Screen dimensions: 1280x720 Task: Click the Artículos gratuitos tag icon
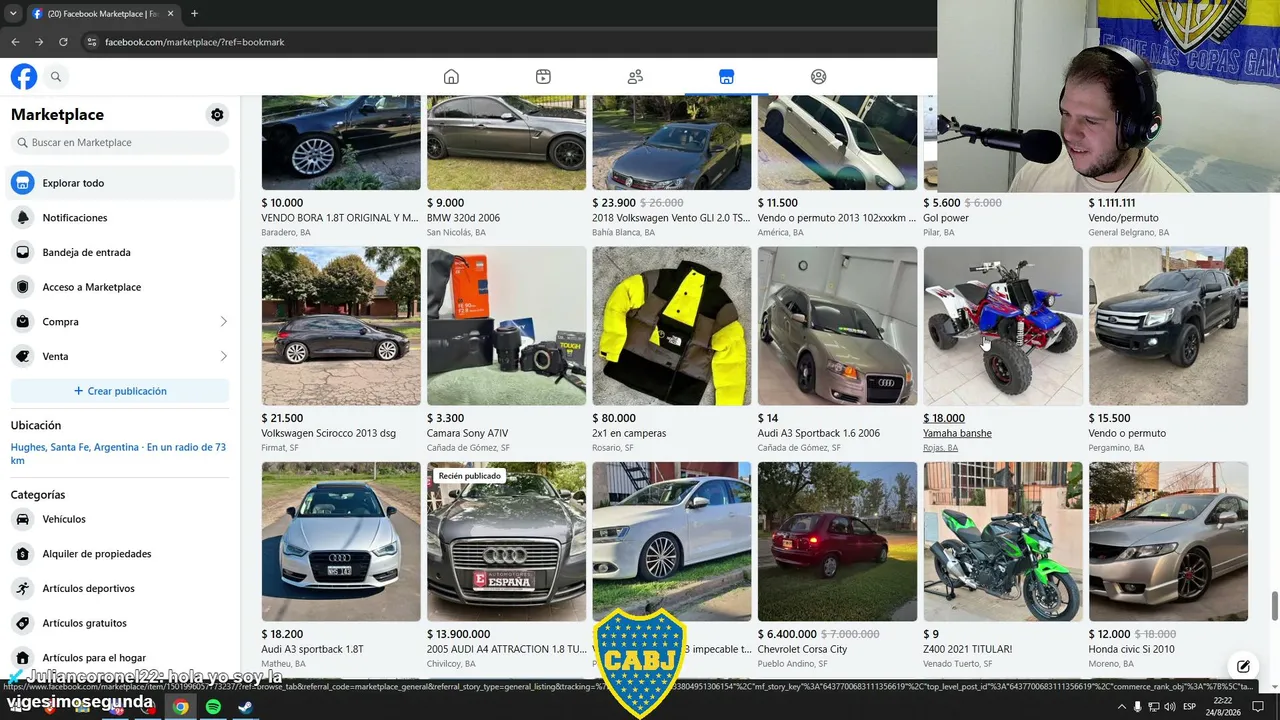tap(23, 624)
